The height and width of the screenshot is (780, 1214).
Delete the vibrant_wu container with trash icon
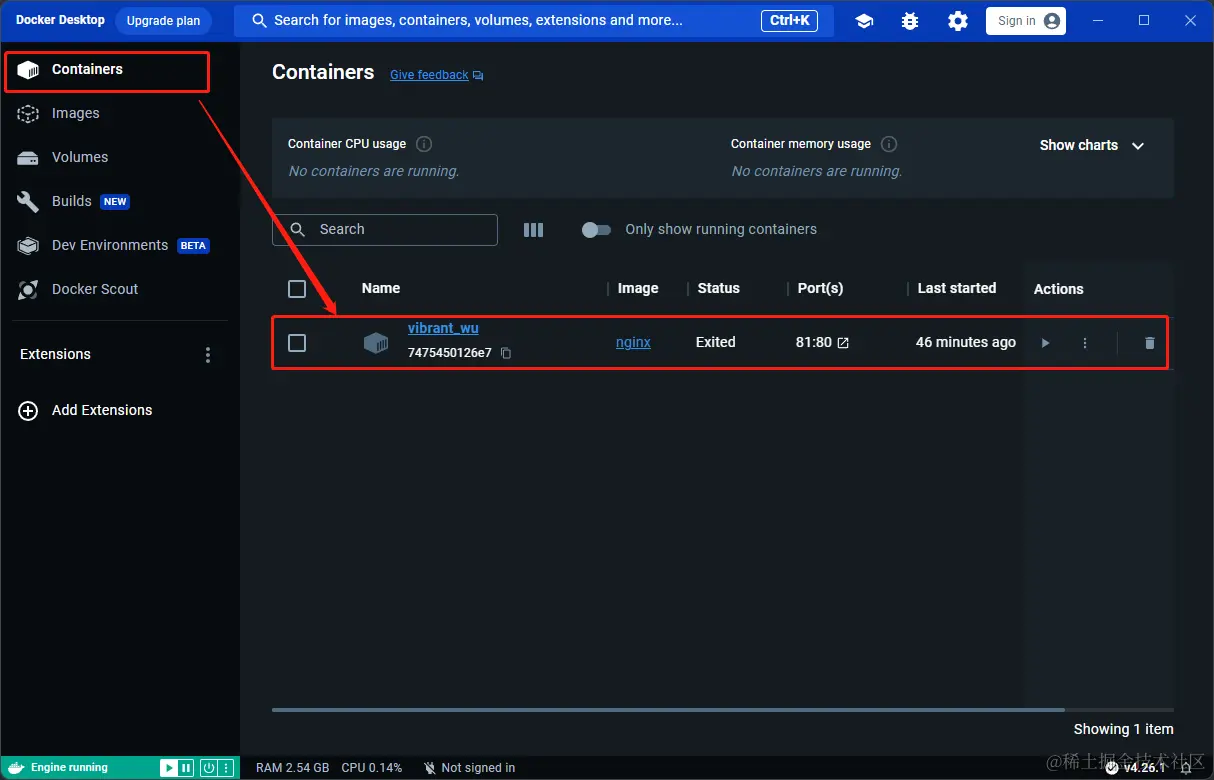pos(1148,342)
